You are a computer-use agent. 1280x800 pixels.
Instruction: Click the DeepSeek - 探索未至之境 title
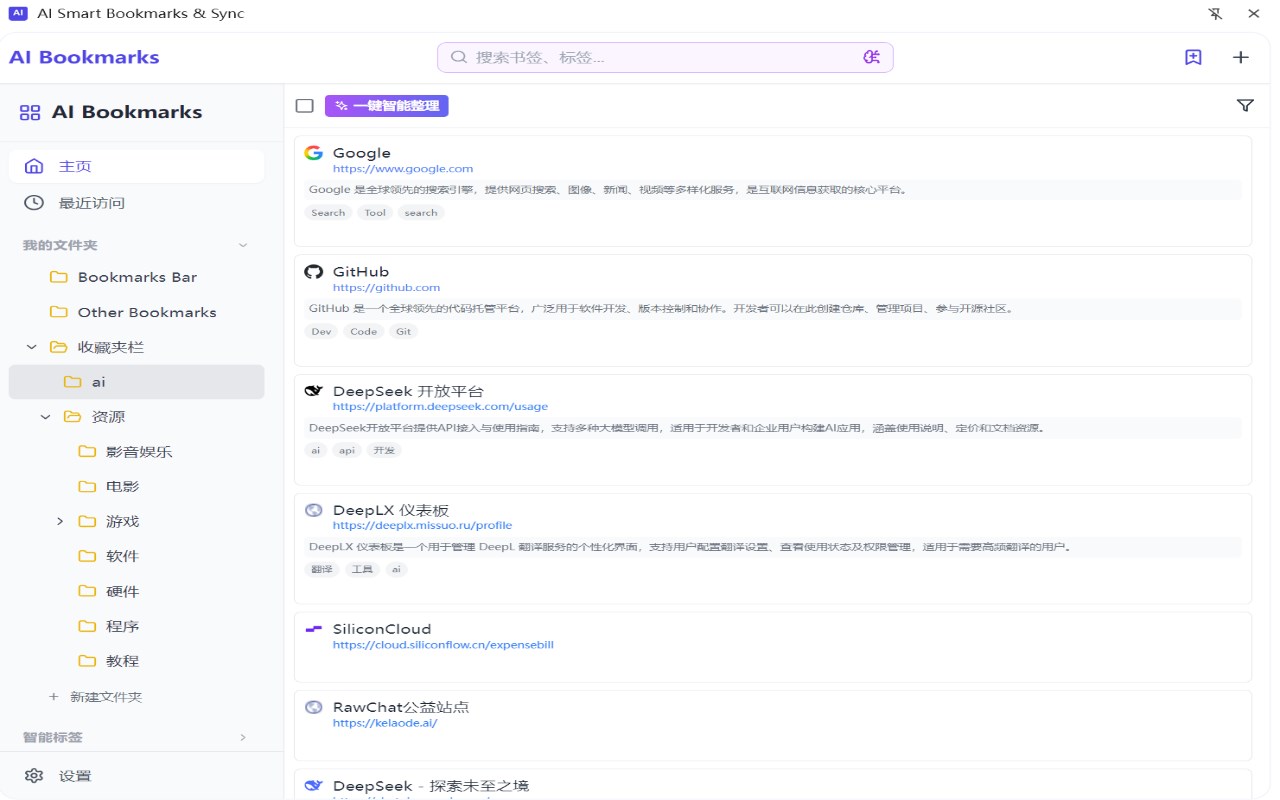pos(431,786)
